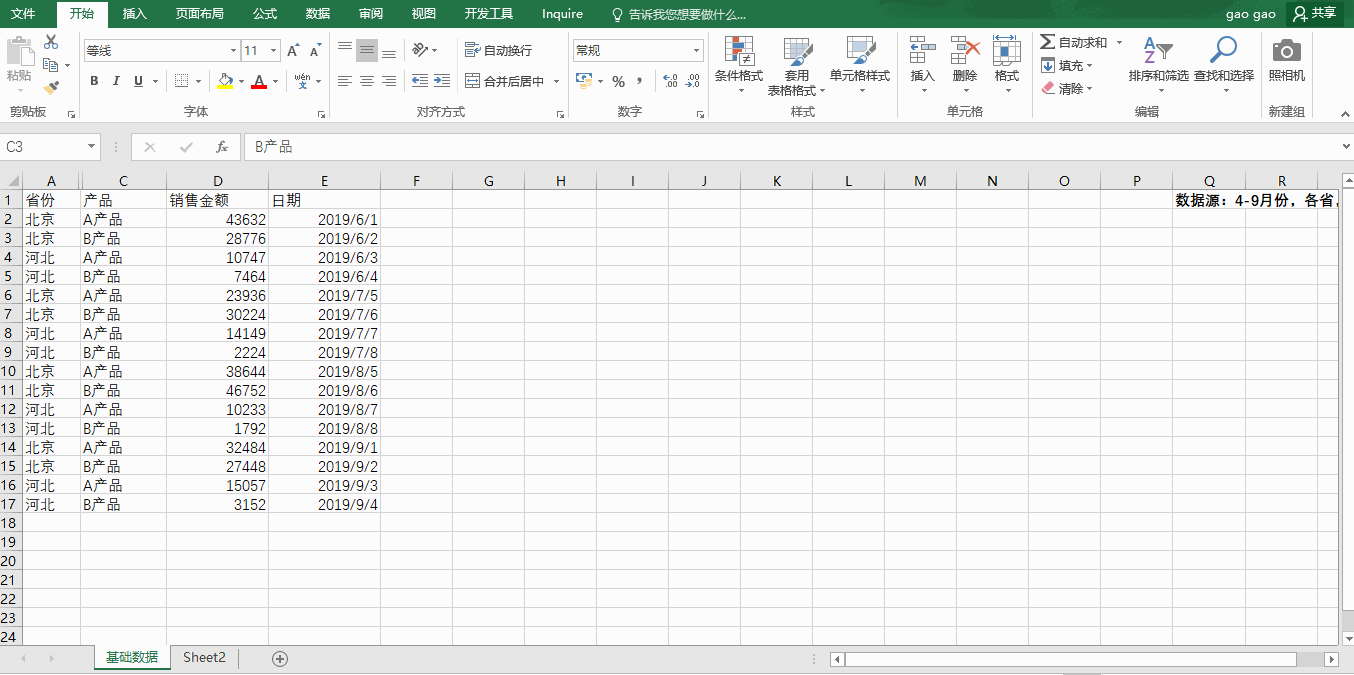
Task: Click the insert function fx icon
Action: pos(222,147)
